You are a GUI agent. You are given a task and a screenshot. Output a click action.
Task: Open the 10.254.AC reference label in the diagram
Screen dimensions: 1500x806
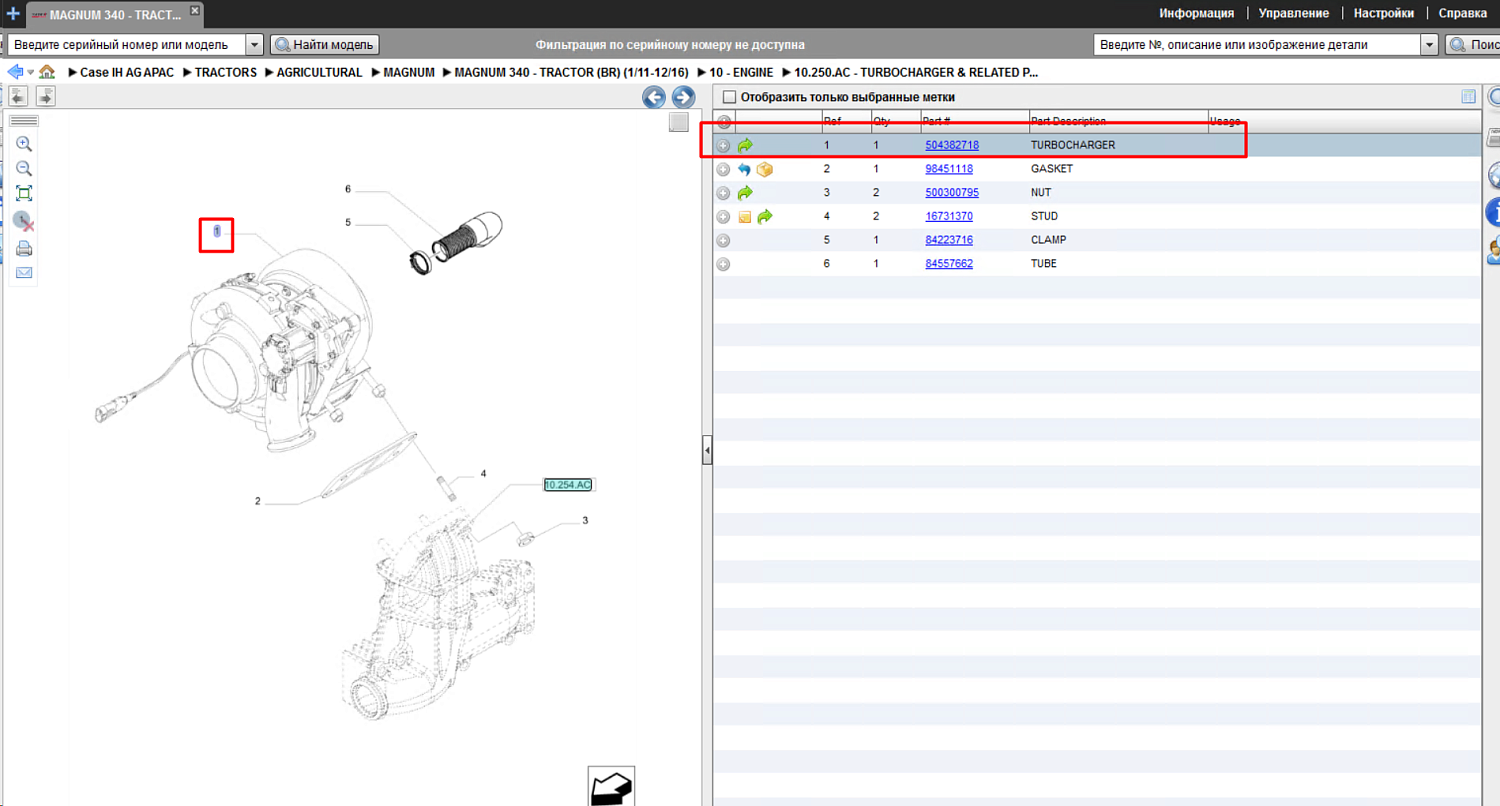click(568, 485)
